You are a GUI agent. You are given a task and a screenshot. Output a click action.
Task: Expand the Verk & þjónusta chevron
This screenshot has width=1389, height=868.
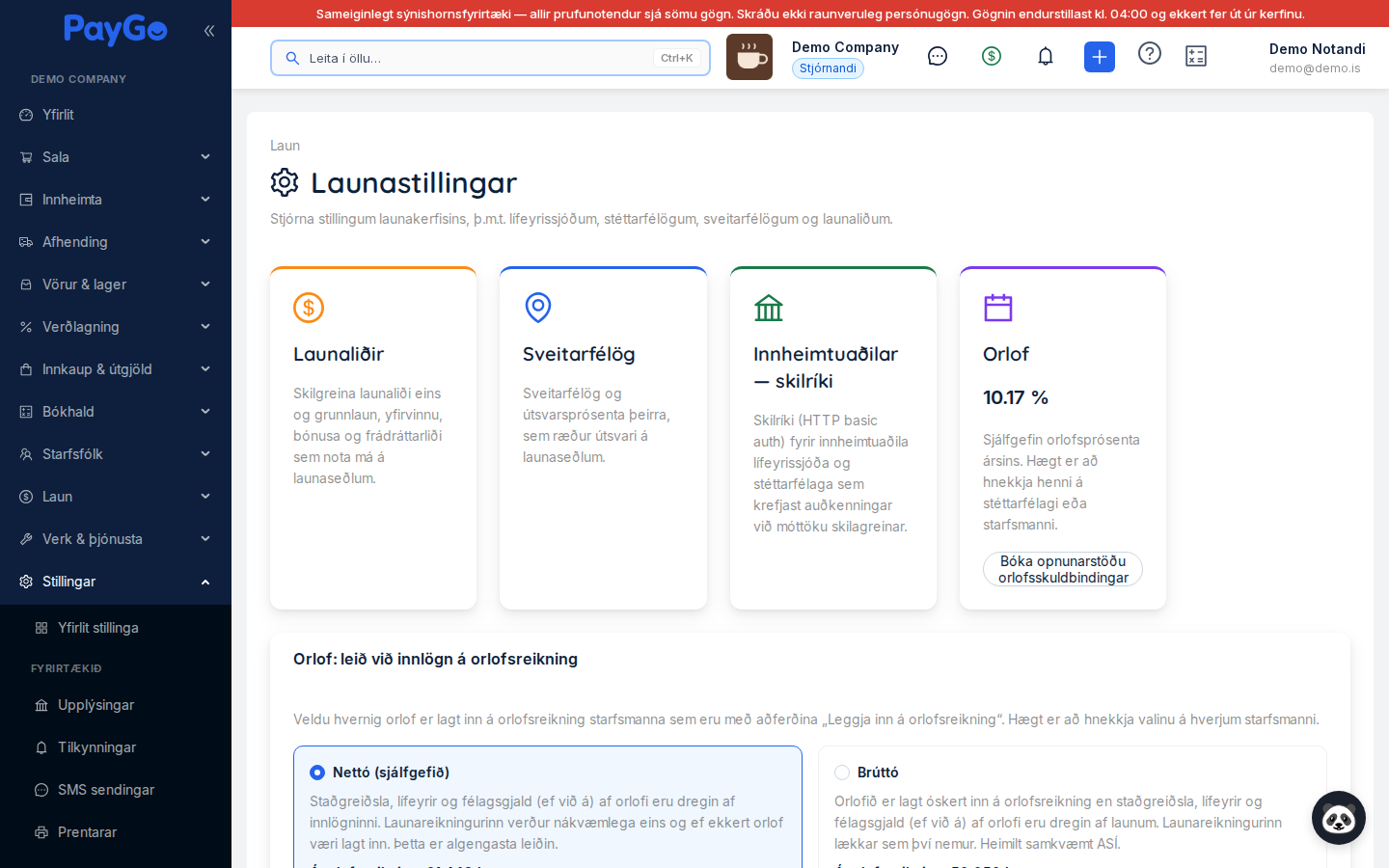[x=205, y=539]
